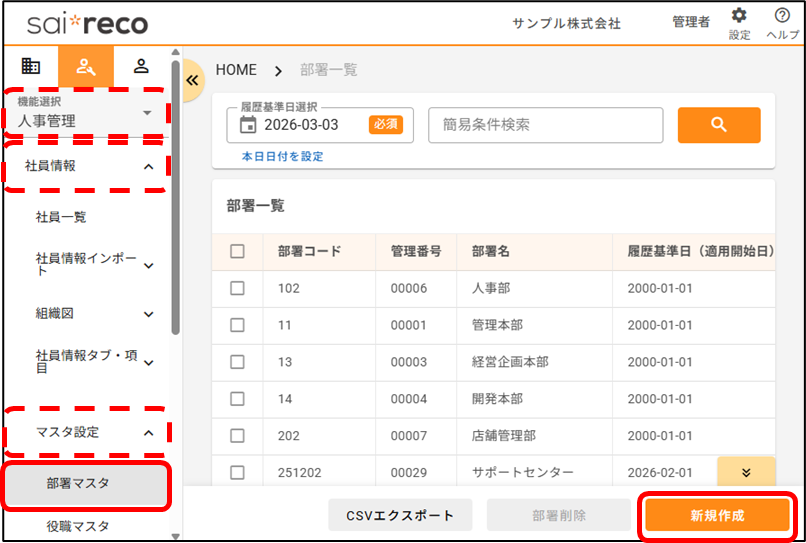Click the yellow double-down arrow button

click(745, 472)
